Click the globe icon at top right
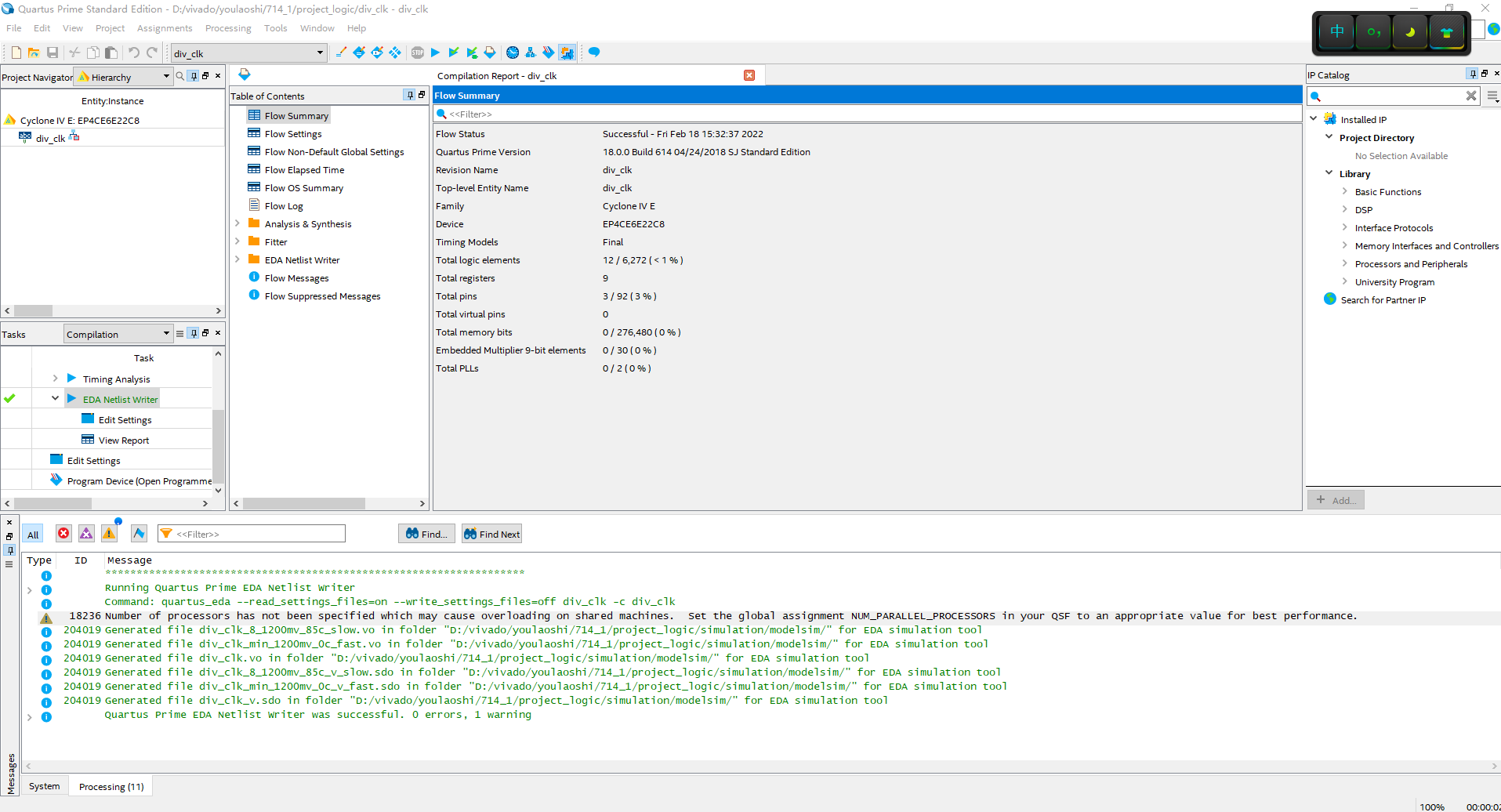Viewport: 1501px width, 812px height. [x=1494, y=29]
